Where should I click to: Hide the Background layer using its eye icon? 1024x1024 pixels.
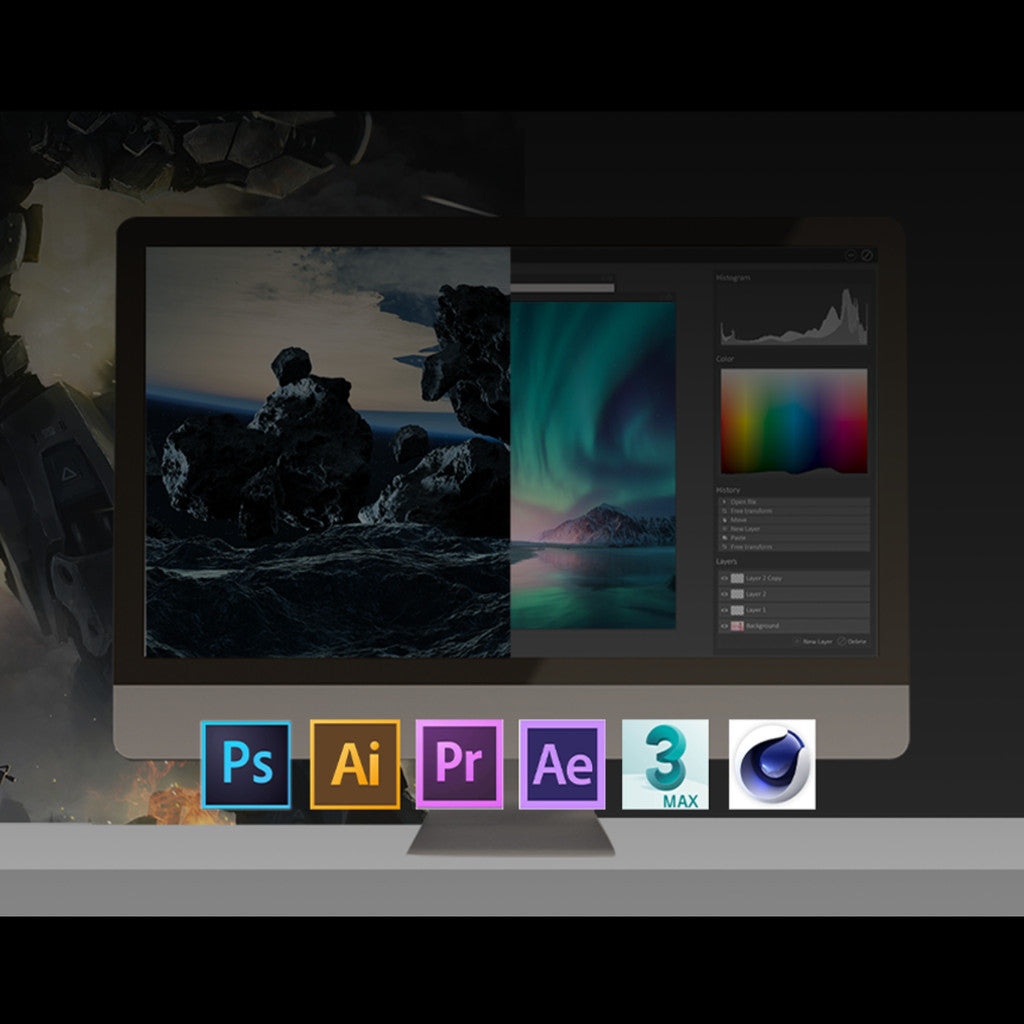[724, 626]
